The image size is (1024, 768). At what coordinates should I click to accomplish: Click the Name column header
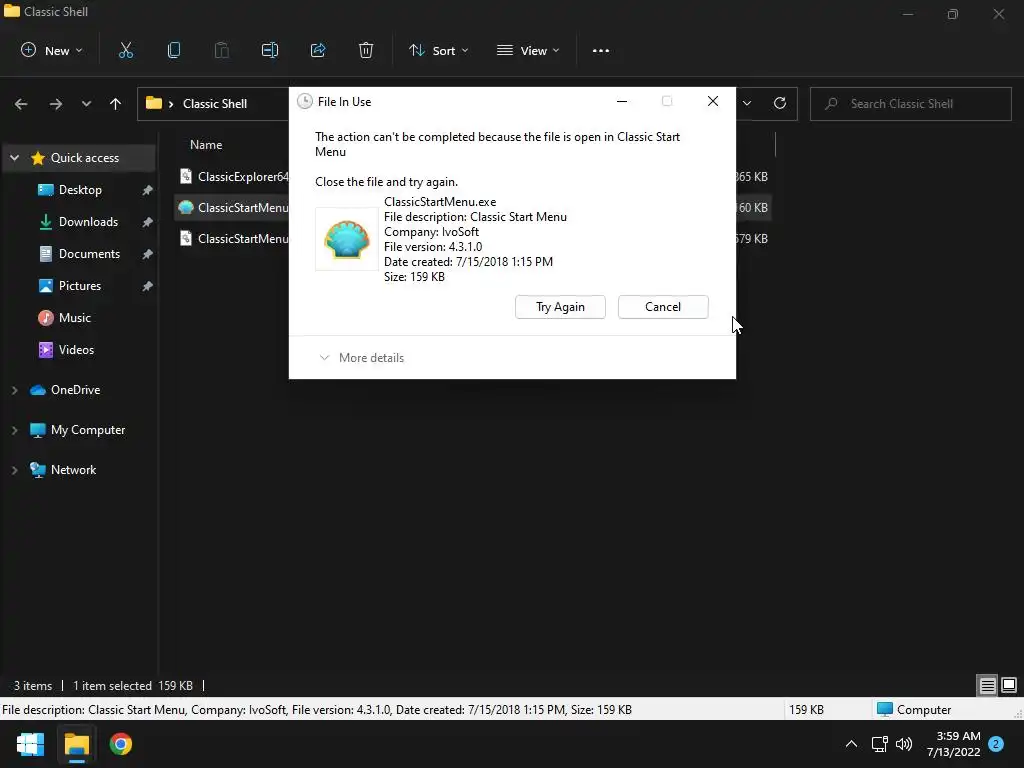[206, 145]
